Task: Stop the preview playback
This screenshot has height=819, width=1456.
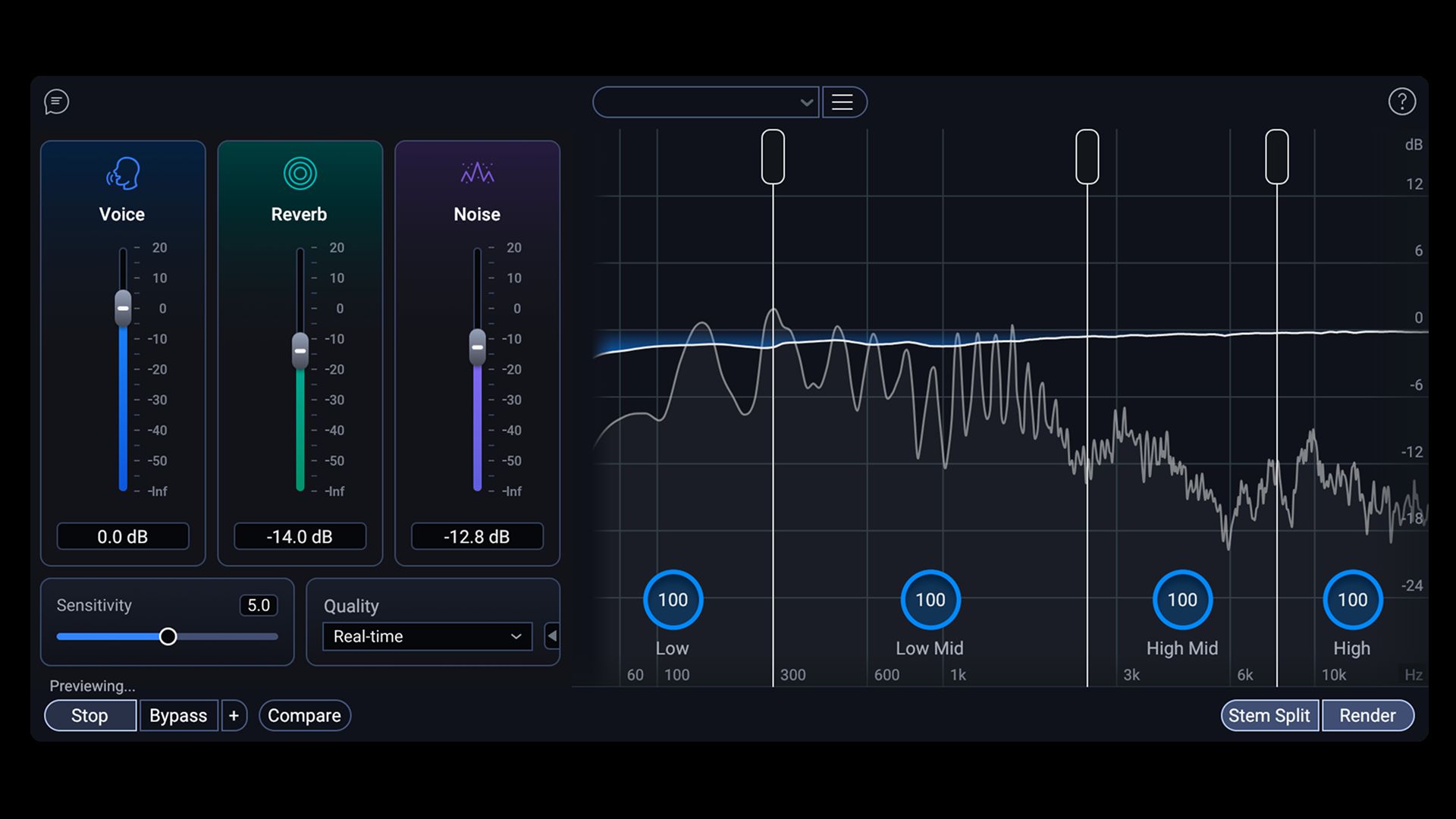Action: 89,716
